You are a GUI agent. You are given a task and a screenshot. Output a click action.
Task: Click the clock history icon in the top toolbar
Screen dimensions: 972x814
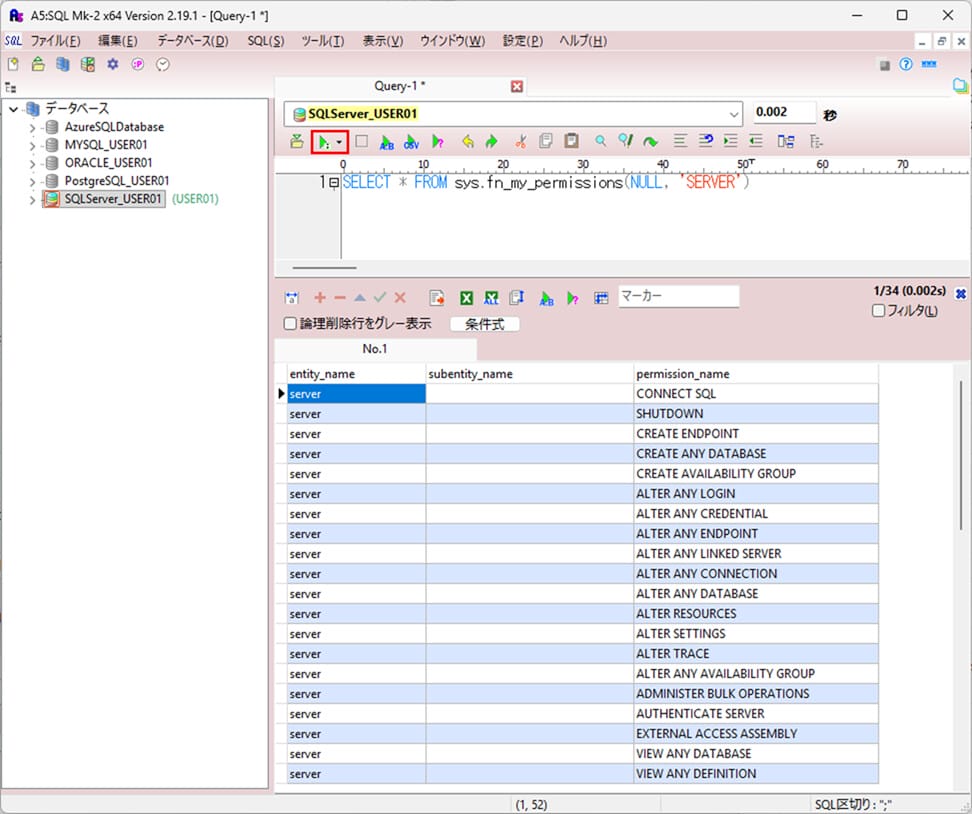(163, 64)
